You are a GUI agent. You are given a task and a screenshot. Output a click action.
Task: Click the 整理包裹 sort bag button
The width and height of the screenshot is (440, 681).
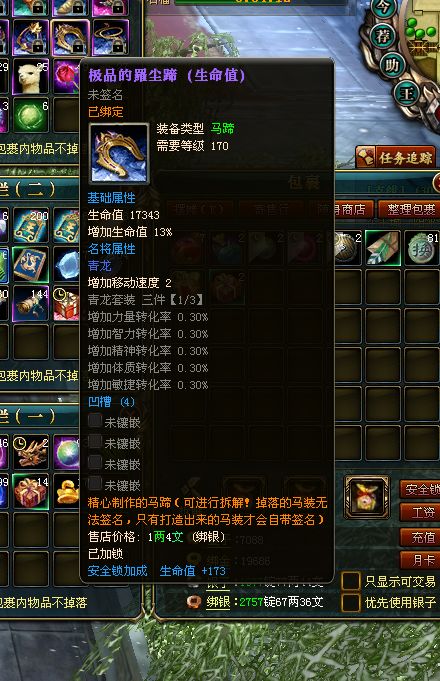[x=409, y=209]
